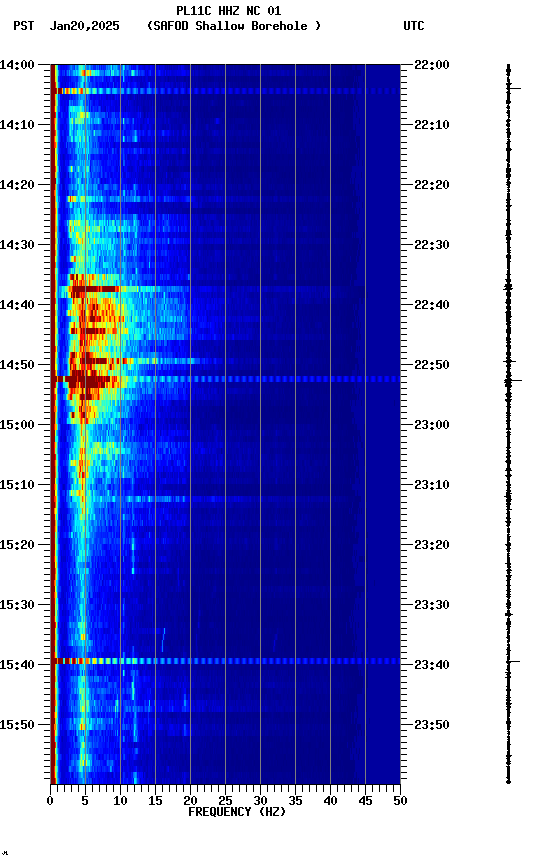Click the 35 Hz frequency axis label

[x=295, y=801]
